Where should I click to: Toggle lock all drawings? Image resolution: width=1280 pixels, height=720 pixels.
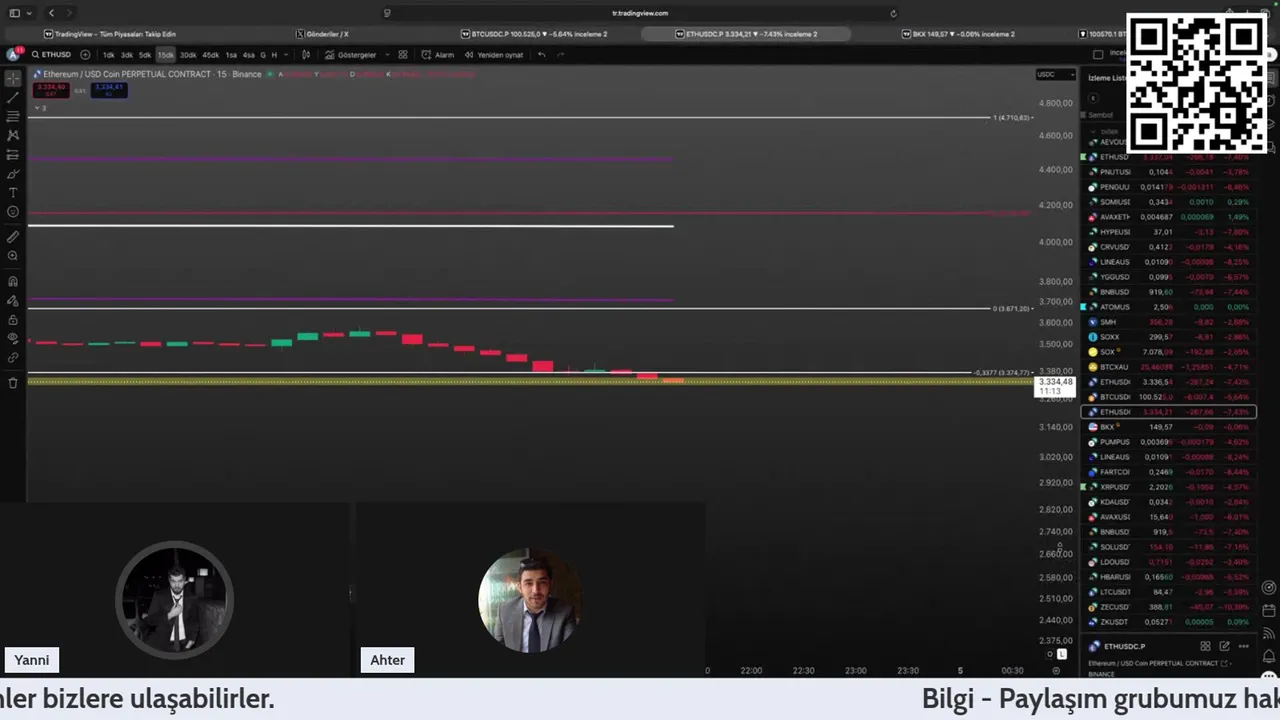click(13, 320)
